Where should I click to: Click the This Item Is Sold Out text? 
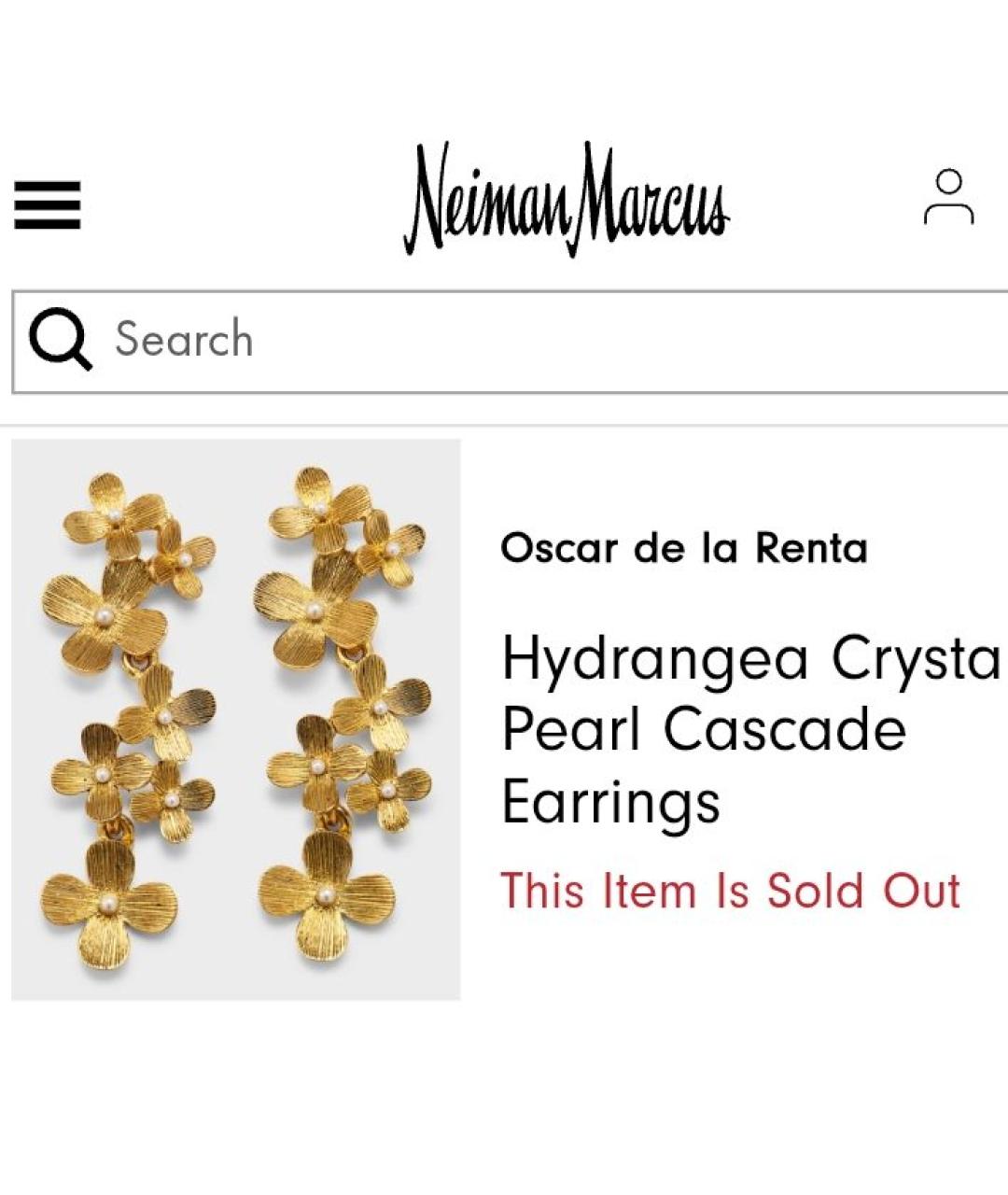tap(732, 892)
